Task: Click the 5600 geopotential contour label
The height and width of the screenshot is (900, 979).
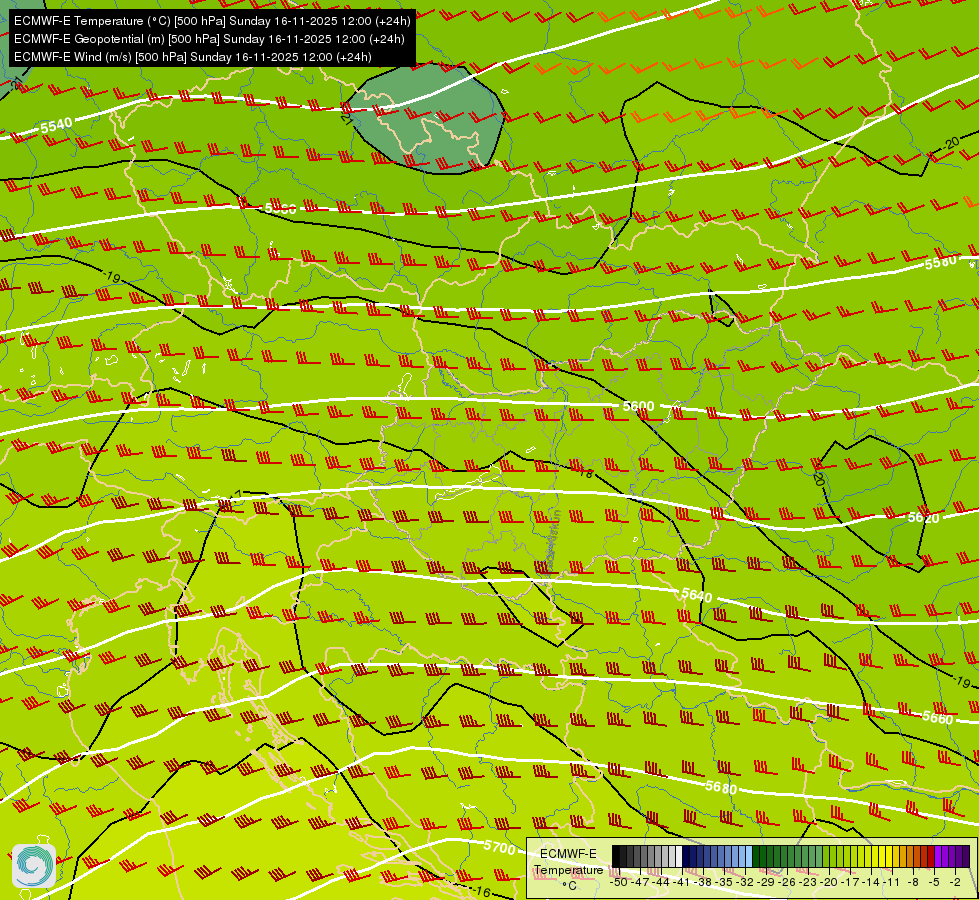Action: 638,407
